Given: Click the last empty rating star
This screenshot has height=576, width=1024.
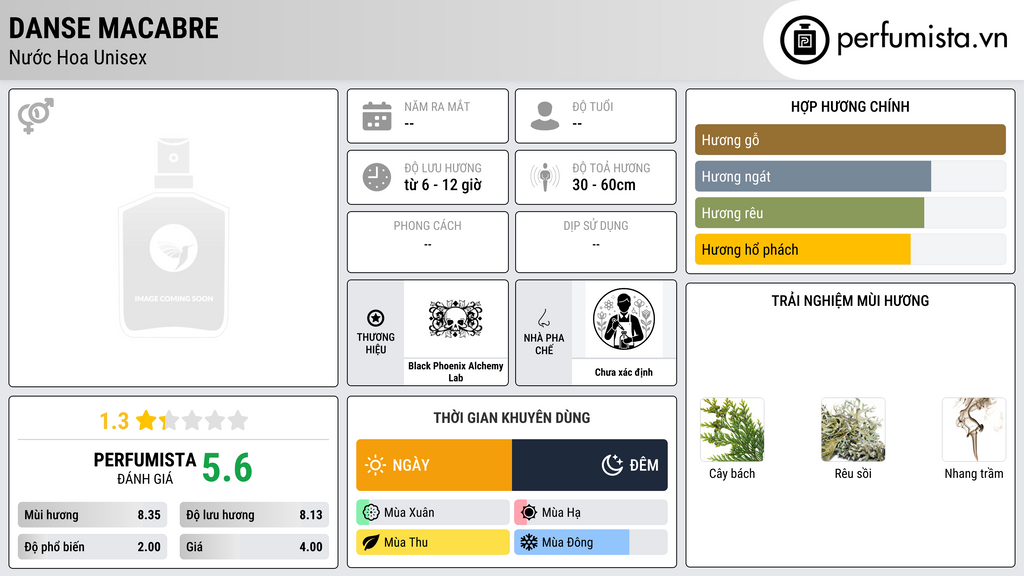Looking at the screenshot, I should click(x=238, y=420).
